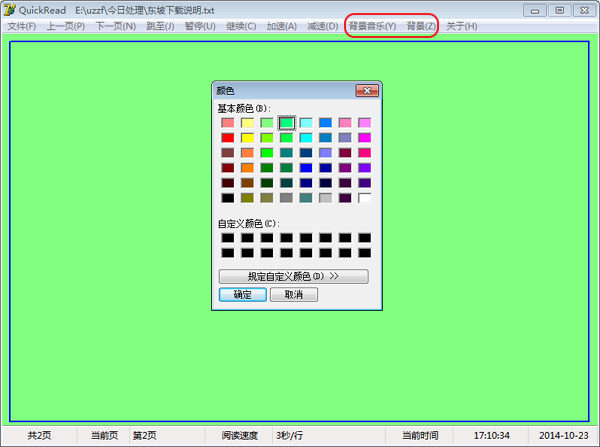Cancel color dialog with 取消 button
Viewport: 600px width, 447px height.
294,295
